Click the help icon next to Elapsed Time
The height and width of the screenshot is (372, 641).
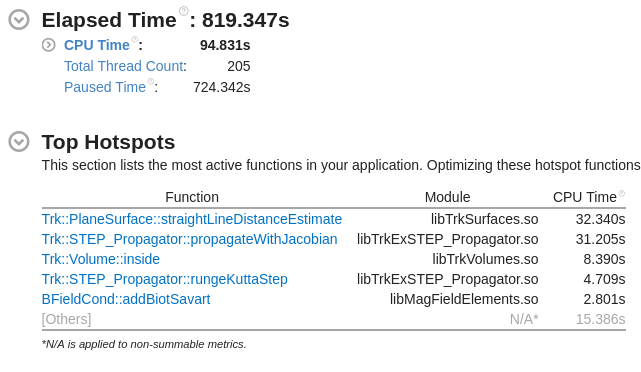click(184, 11)
